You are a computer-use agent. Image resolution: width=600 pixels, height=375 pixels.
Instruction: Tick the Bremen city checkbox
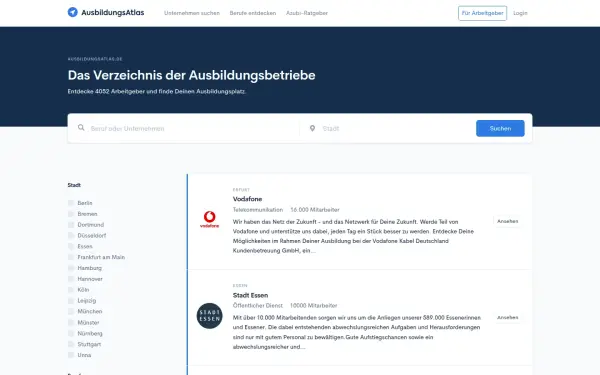tap(71, 214)
